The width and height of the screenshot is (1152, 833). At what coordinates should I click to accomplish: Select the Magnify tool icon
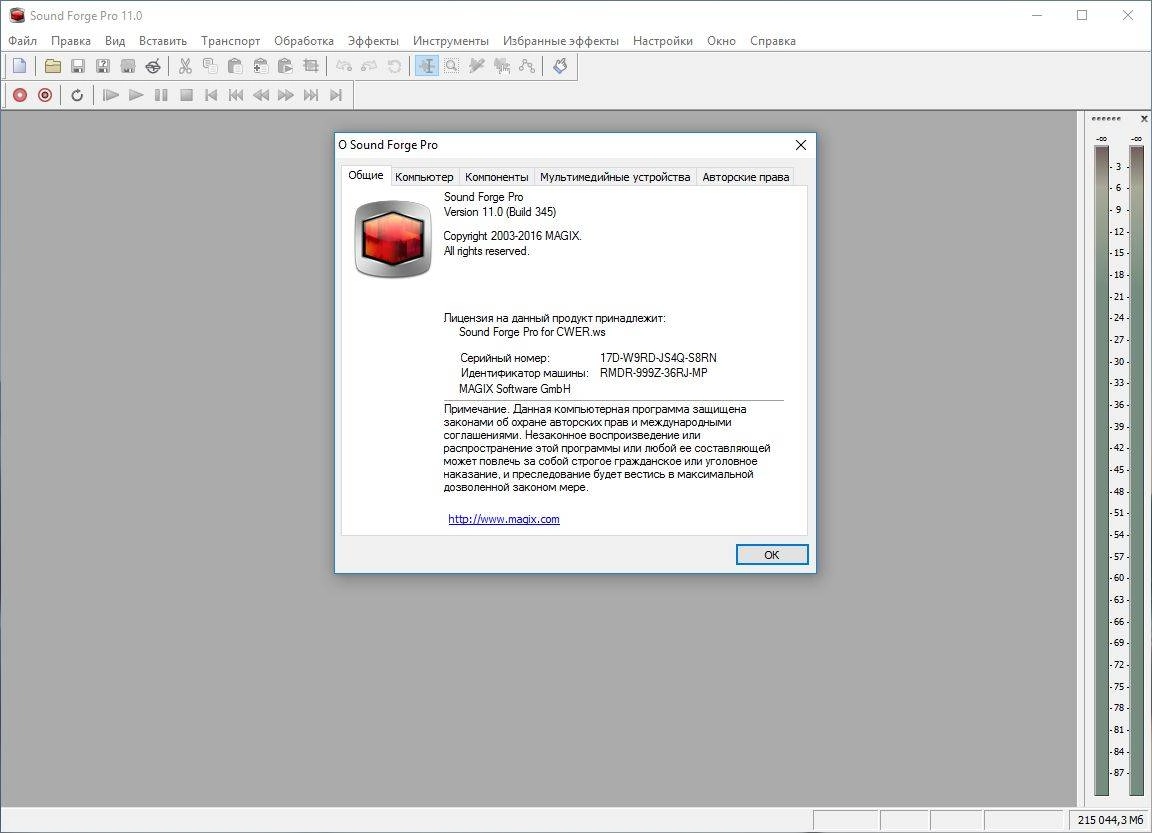pyautogui.click(x=451, y=66)
